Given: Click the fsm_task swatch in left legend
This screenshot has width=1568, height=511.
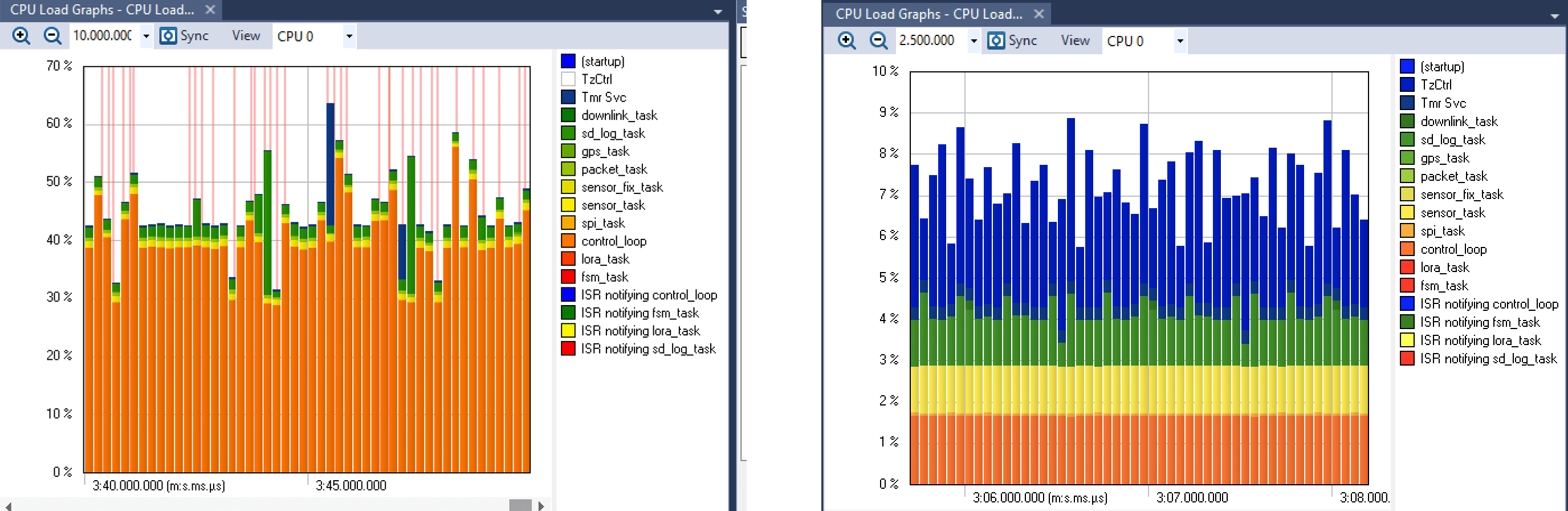Looking at the screenshot, I should click(568, 277).
